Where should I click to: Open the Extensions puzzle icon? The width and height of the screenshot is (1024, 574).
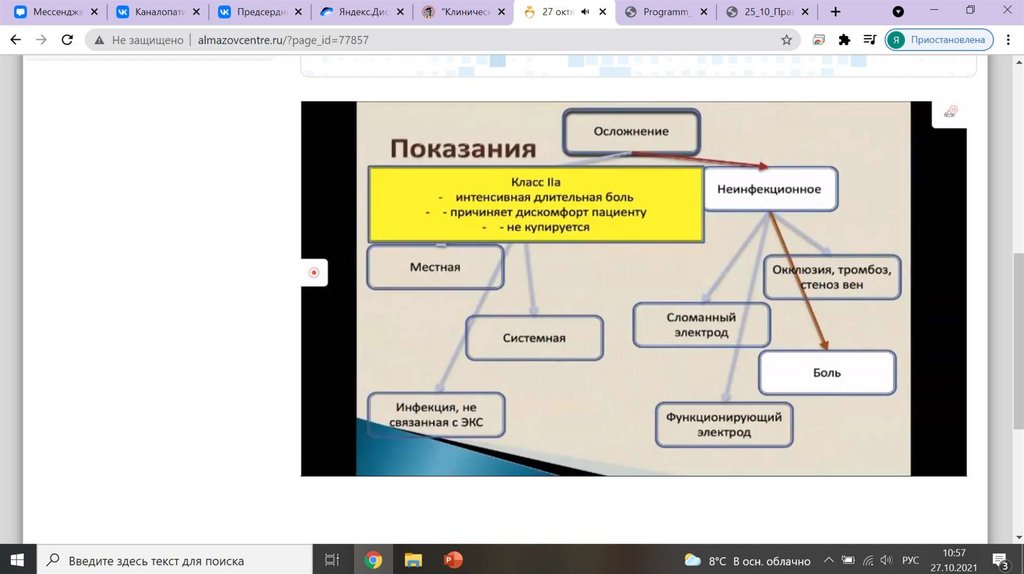[x=844, y=40]
